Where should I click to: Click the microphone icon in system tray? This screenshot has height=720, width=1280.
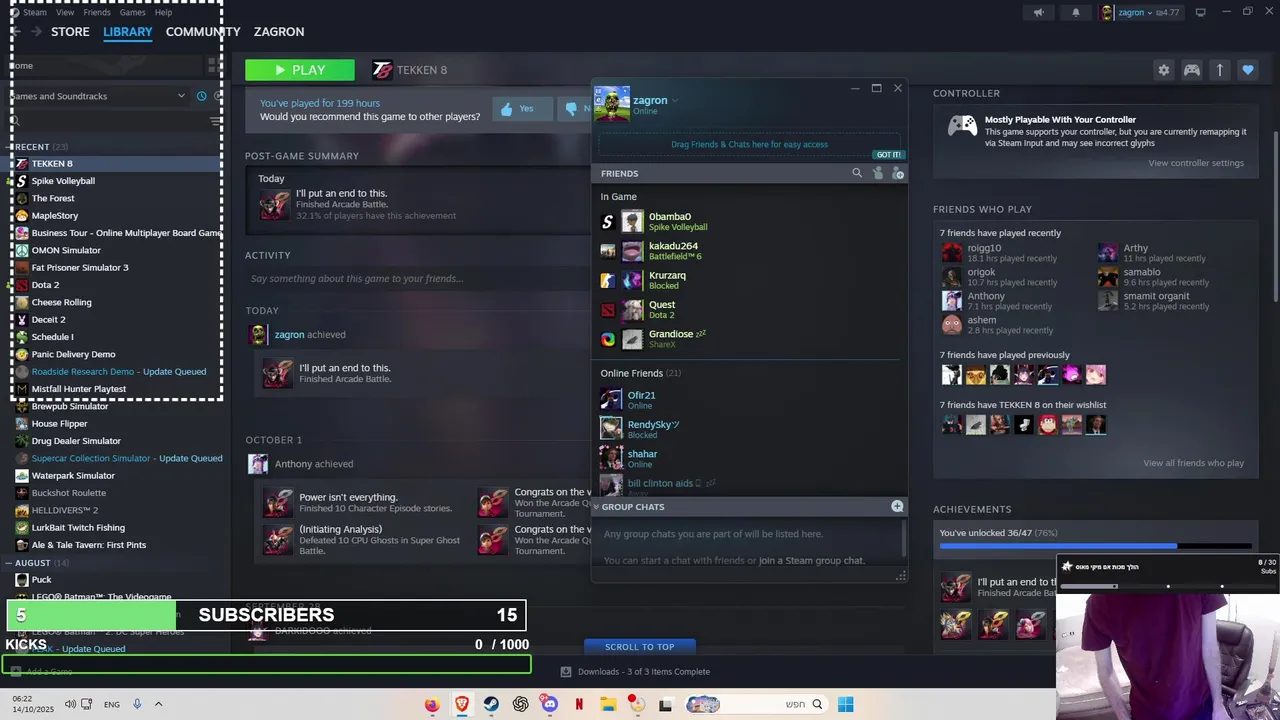(137, 704)
